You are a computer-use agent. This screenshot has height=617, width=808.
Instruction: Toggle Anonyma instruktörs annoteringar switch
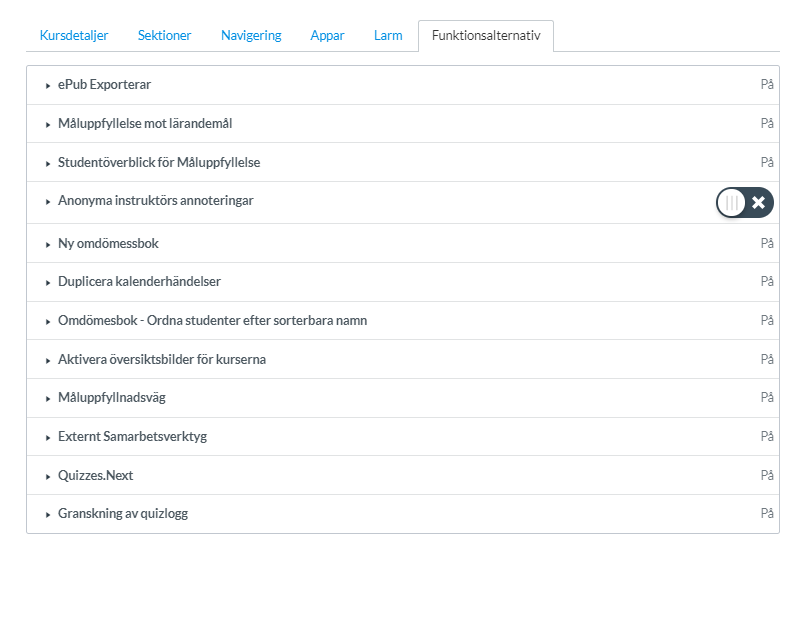pos(744,202)
